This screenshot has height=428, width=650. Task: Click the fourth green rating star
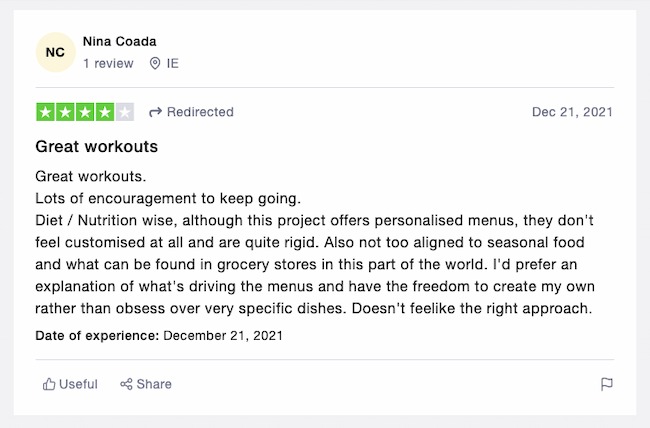click(x=104, y=112)
